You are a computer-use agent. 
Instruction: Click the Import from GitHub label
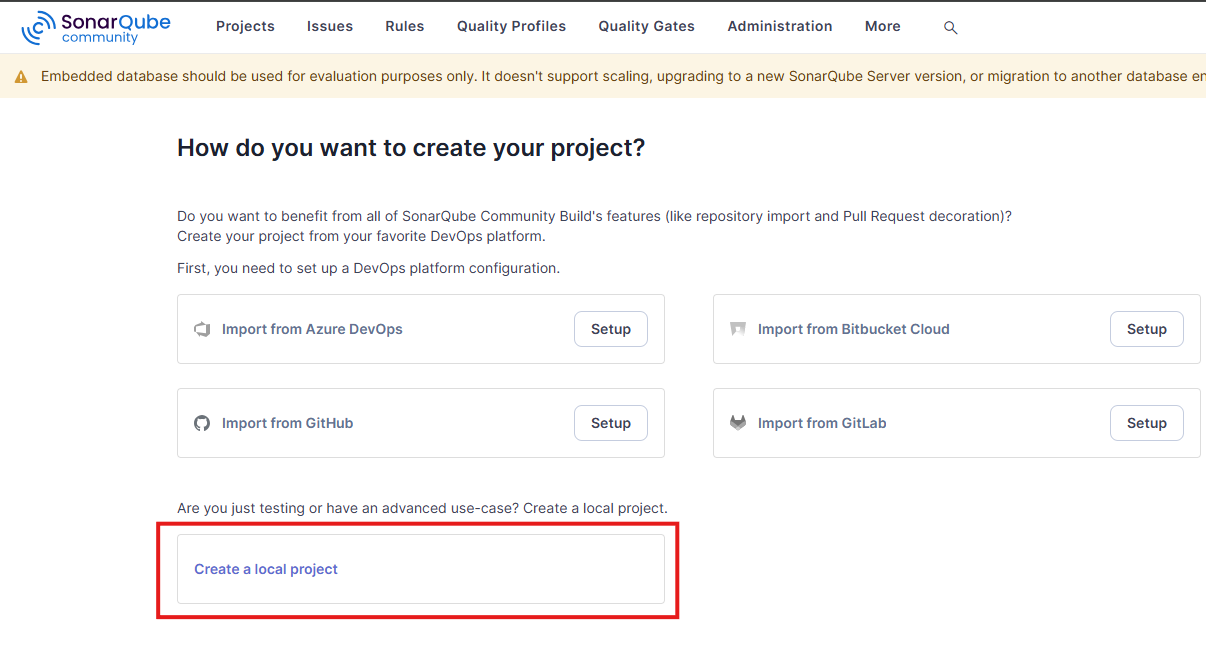pyautogui.click(x=288, y=423)
